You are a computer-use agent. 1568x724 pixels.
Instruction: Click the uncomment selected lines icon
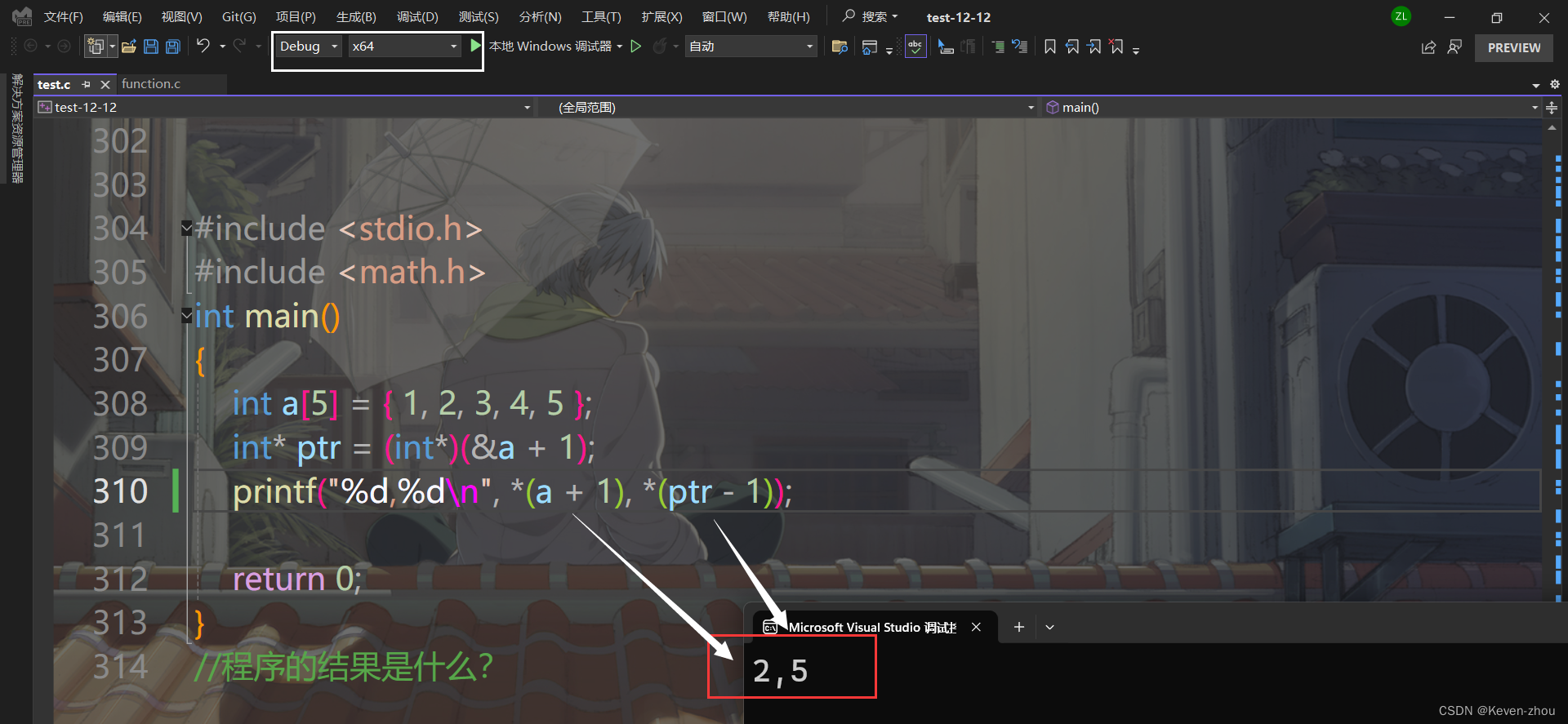click(1019, 47)
